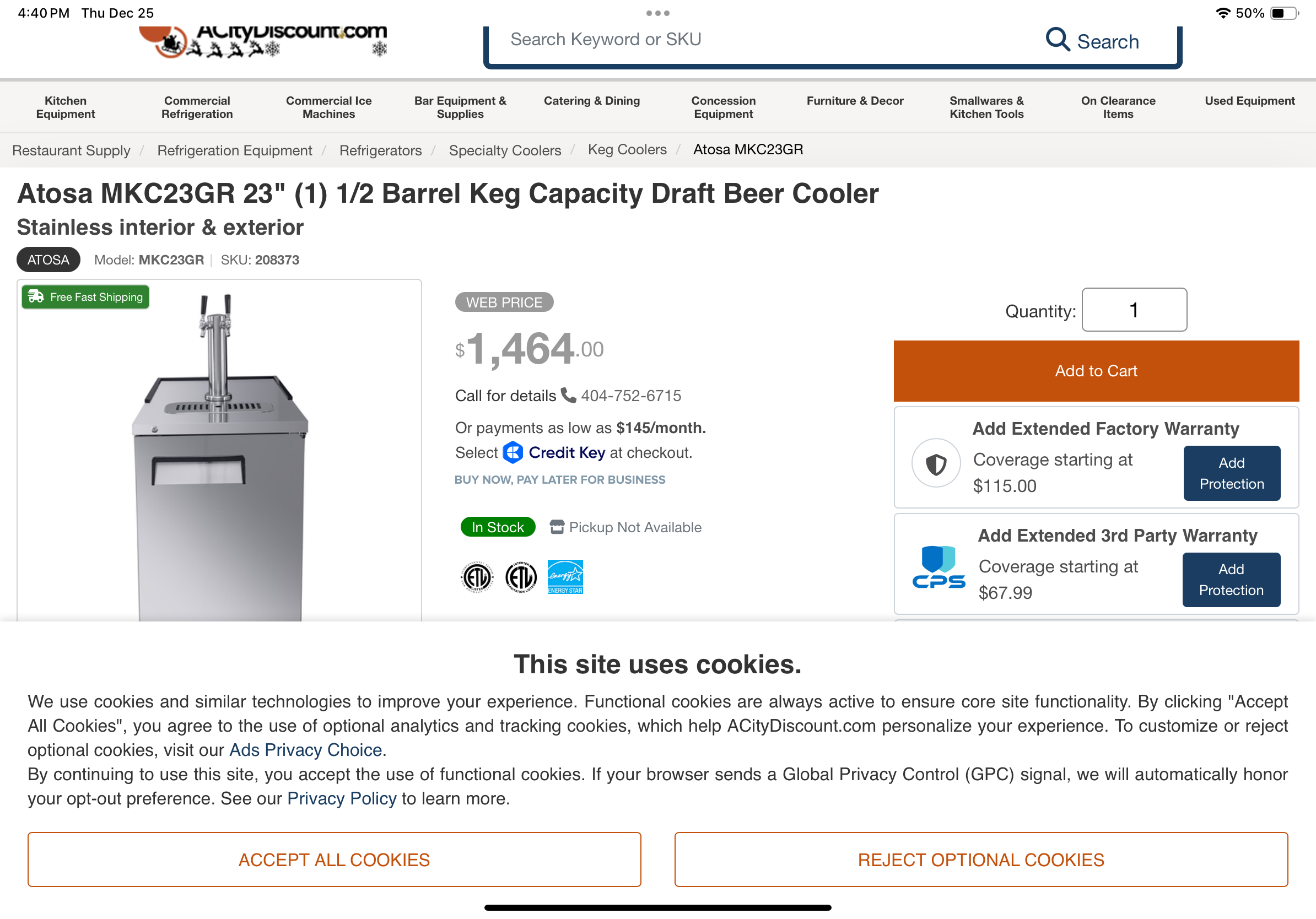Open the three-dot multitasking menu at top
The height and width of the screenshot is (919, 1316).
click(657, 13)
